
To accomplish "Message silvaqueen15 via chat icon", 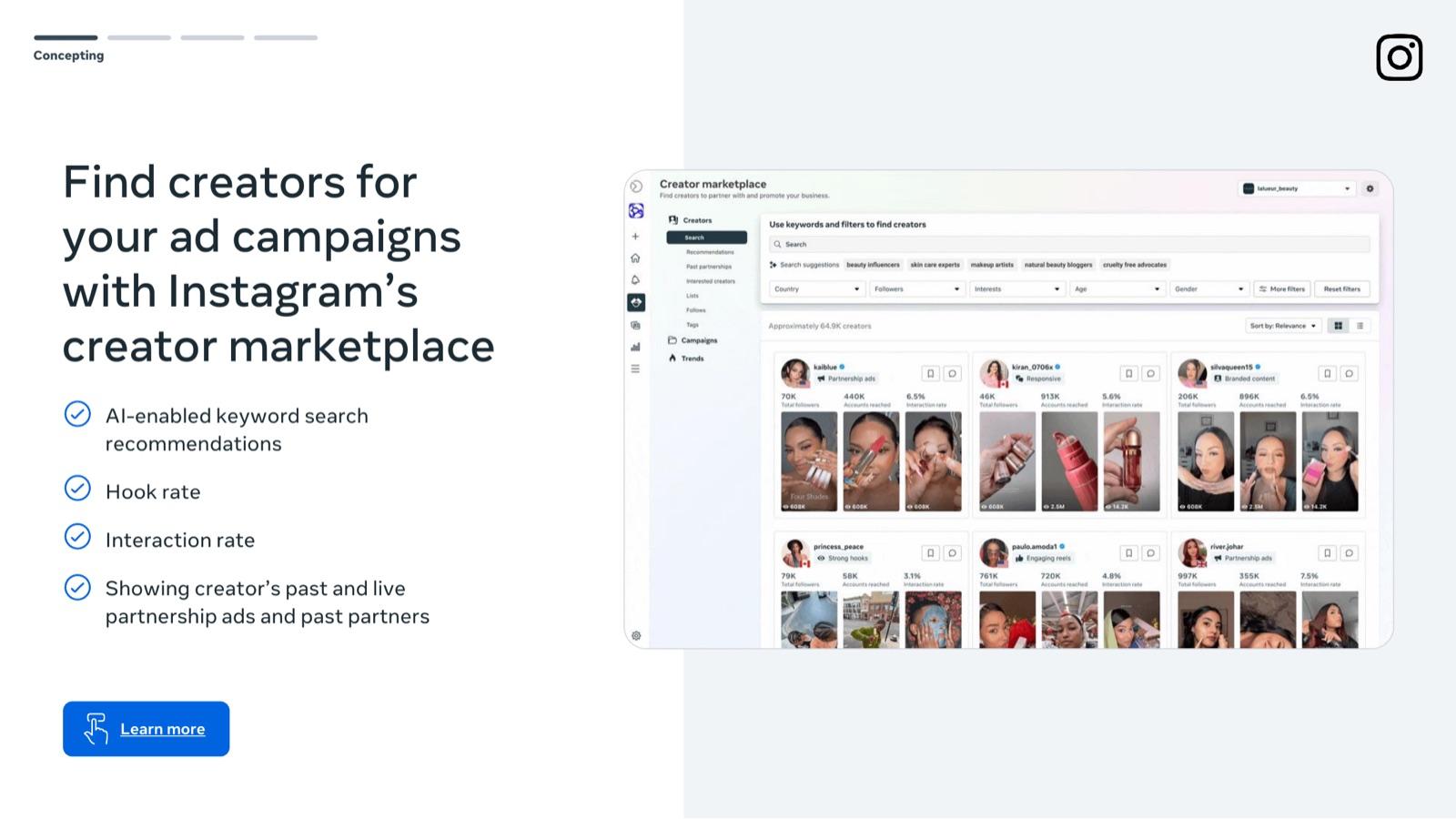I will tap(1349, 373).
